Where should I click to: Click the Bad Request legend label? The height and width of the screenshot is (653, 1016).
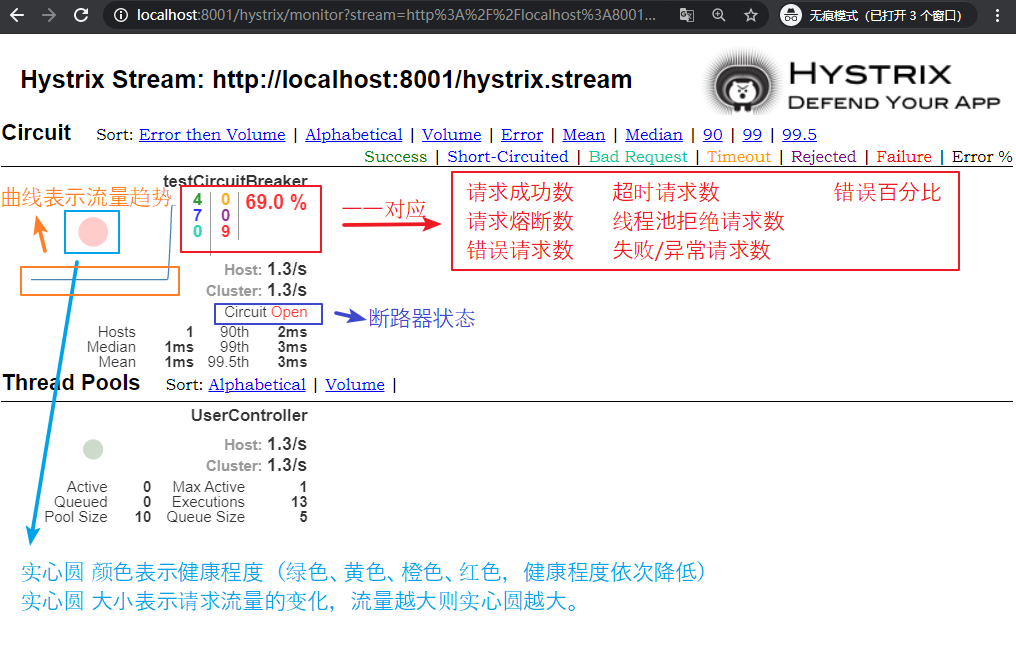click(x=638, y=157)
